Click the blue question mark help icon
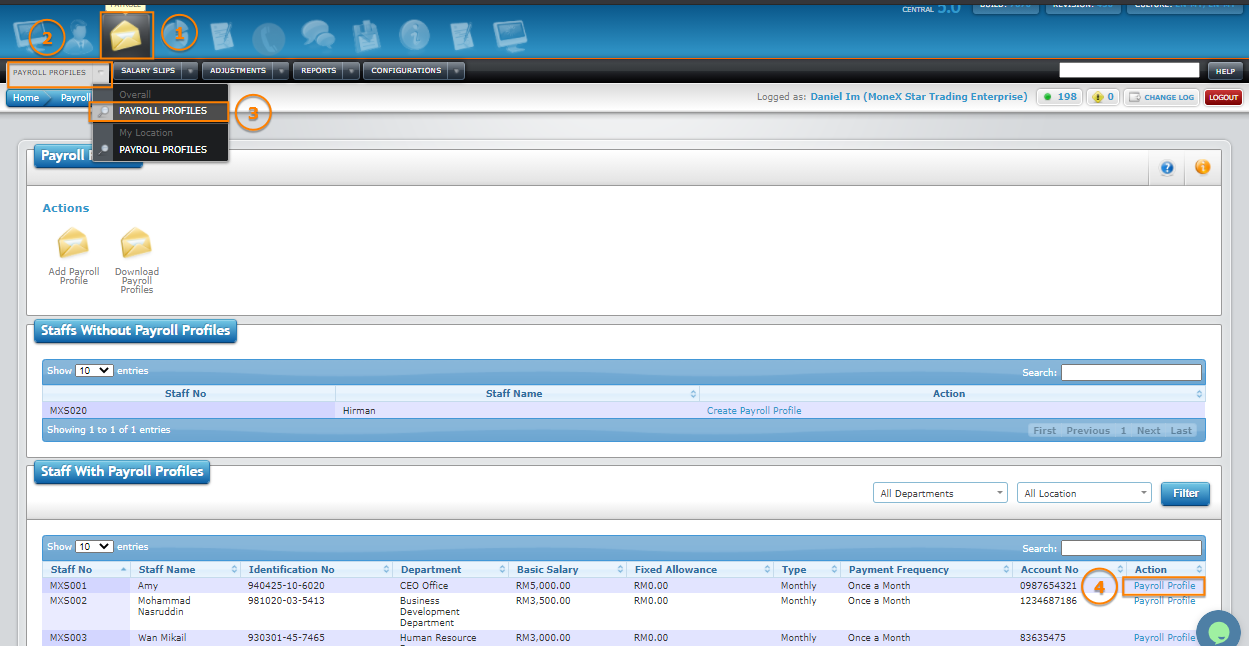Screen dimensions: 1249x646 (1167, 168)
